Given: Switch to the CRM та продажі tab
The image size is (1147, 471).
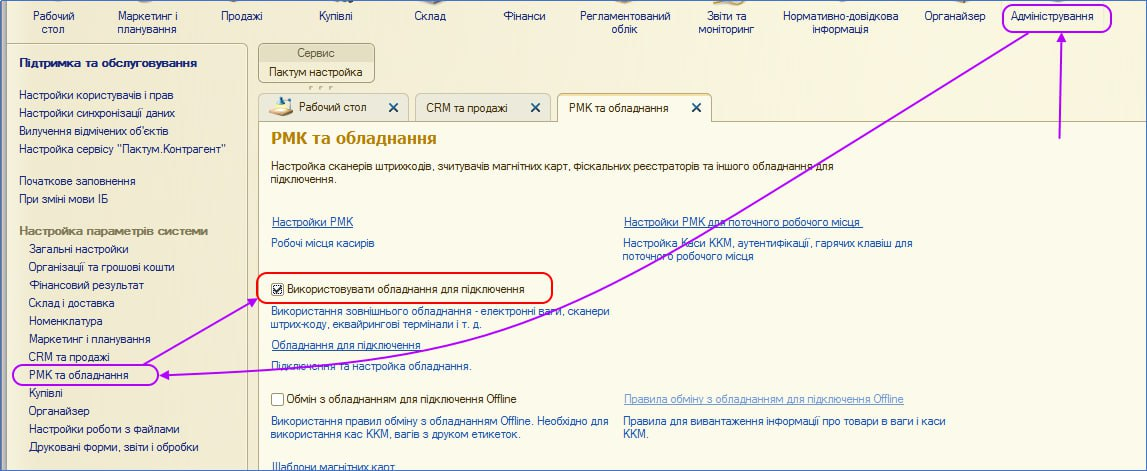Looking at the screenshot, I should tap(466, 108).
